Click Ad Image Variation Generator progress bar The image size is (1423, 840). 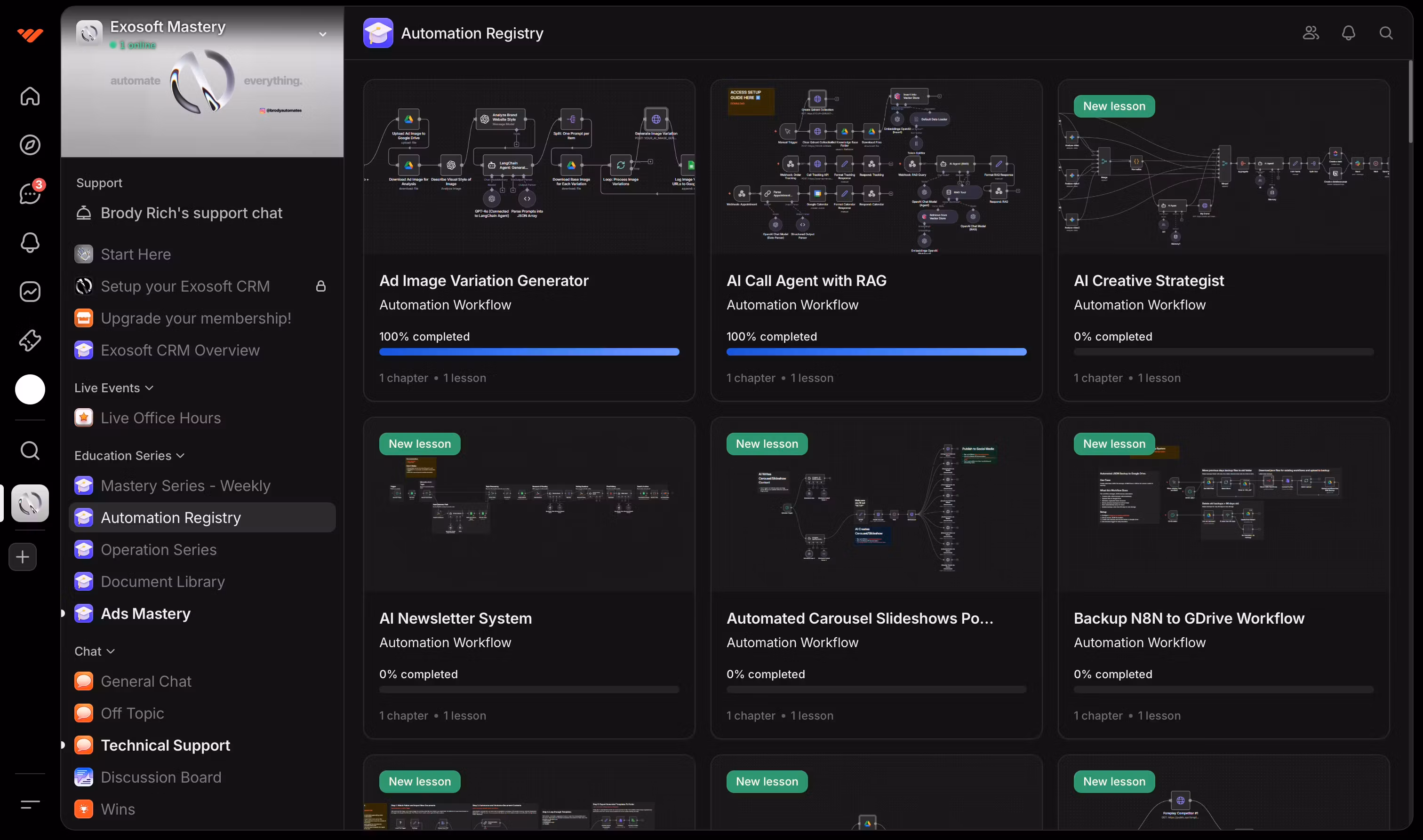pos(529,352)
